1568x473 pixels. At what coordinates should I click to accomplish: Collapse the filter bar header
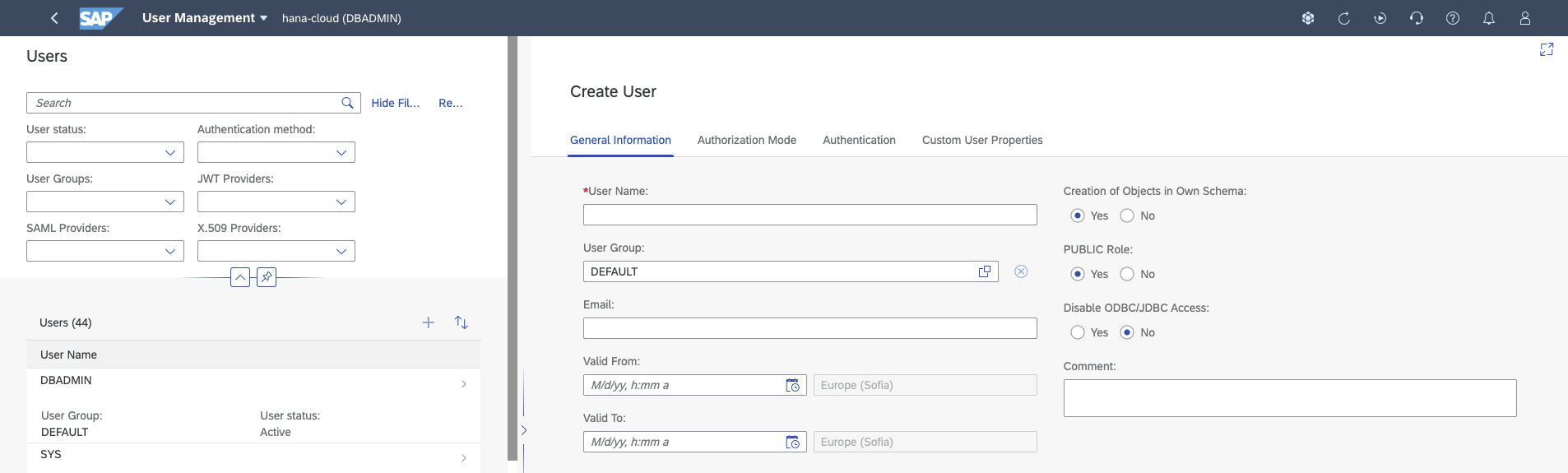[x=240, y=277]
